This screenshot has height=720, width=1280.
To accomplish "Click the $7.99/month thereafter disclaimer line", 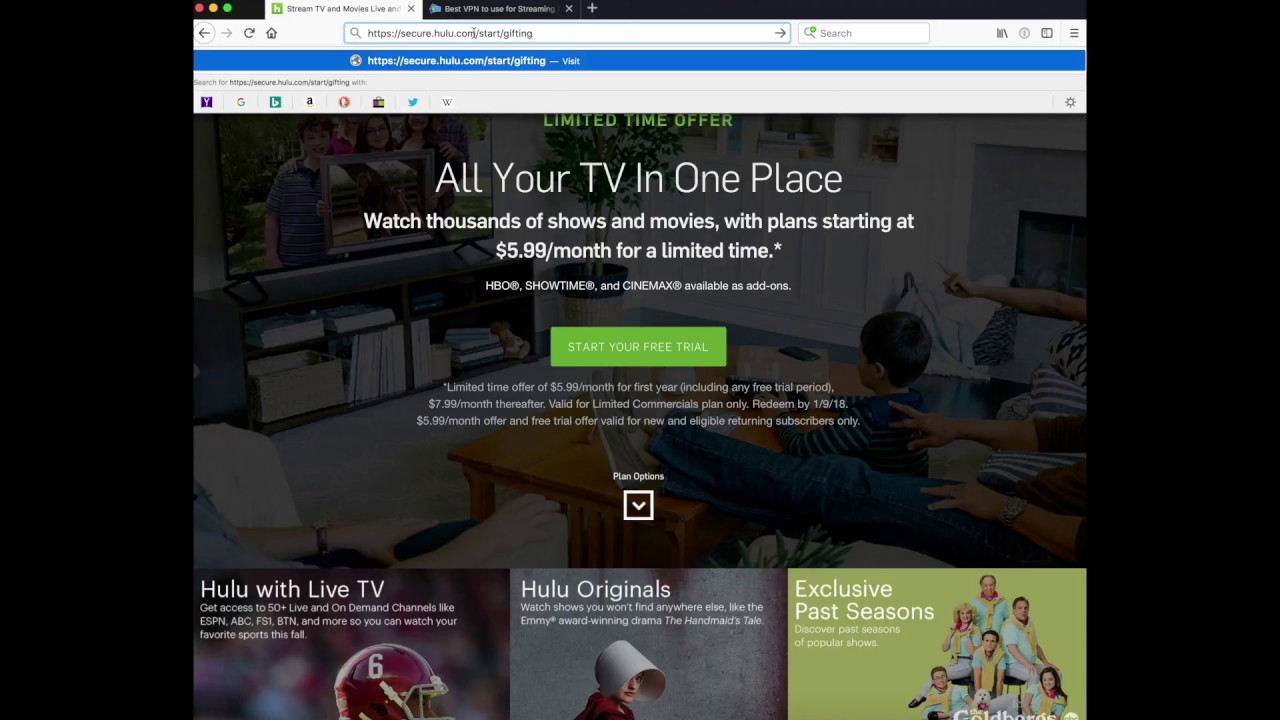I will coord(638,404).
